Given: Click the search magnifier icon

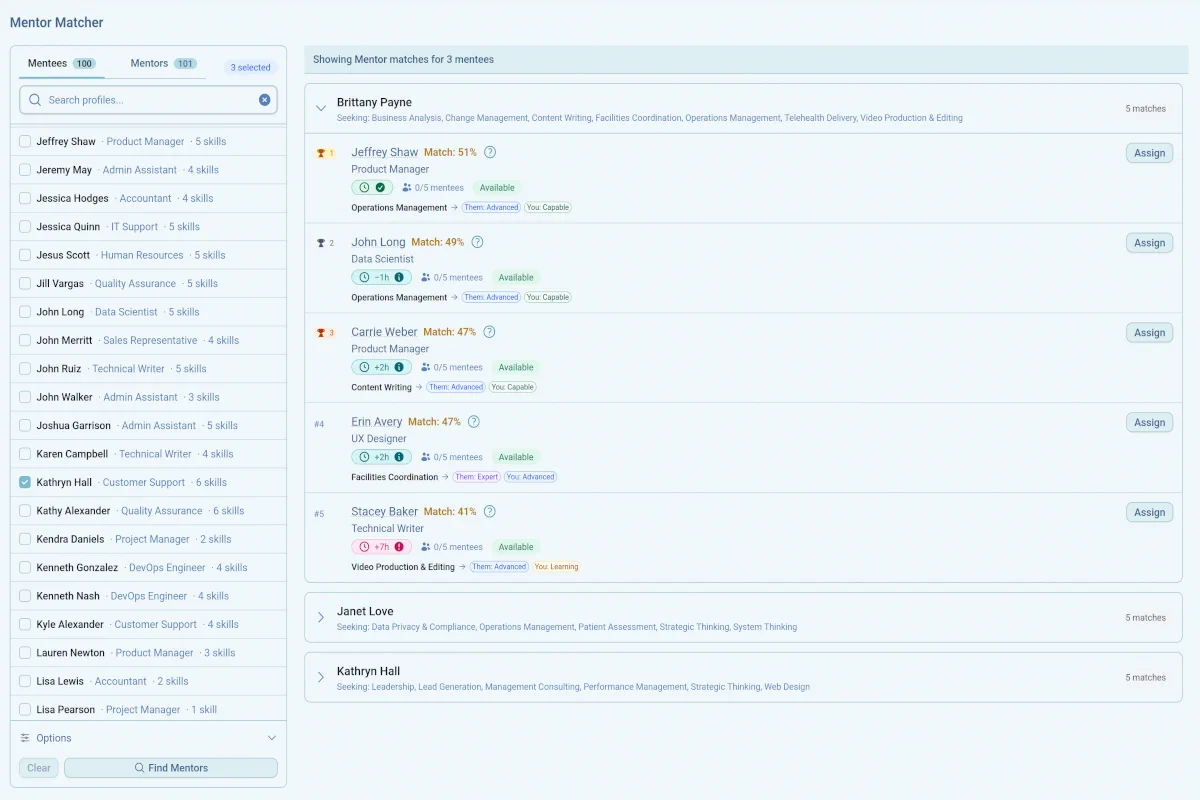Looking at the screenshot, I should pos(35,100).
